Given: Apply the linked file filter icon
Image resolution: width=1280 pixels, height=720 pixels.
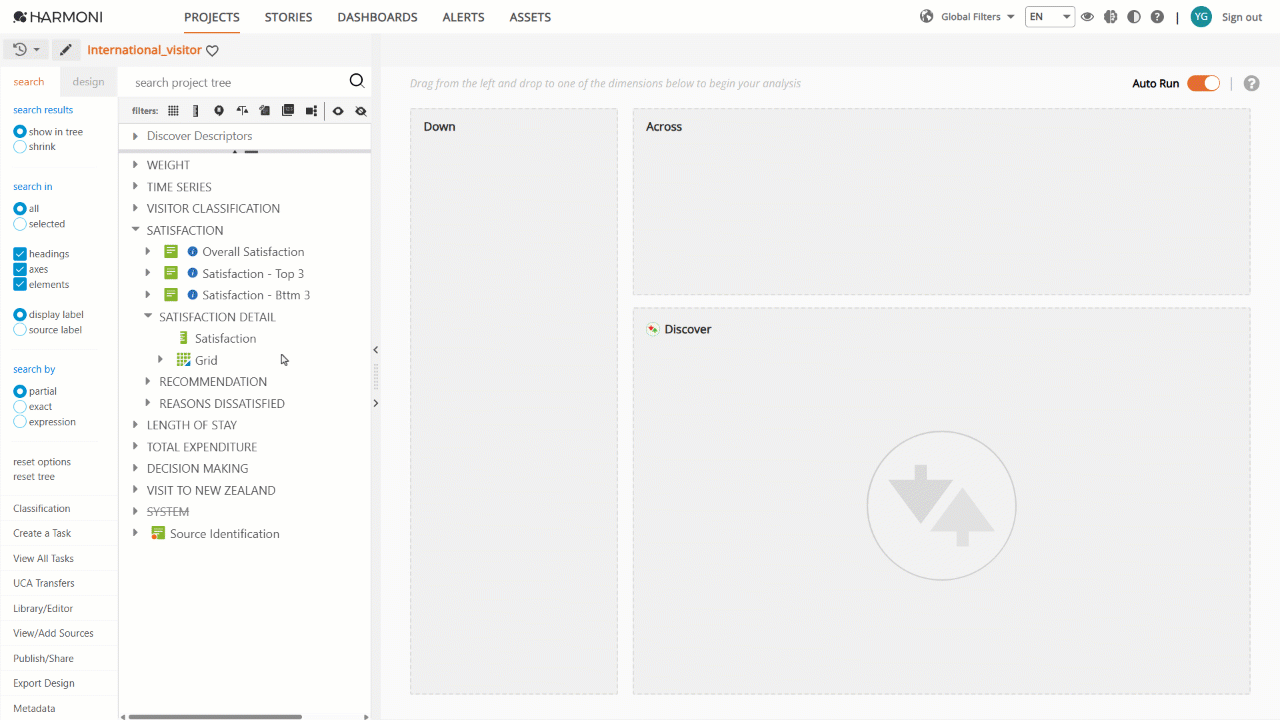Looking at the screenshot, I should click(x=264, y=111).
